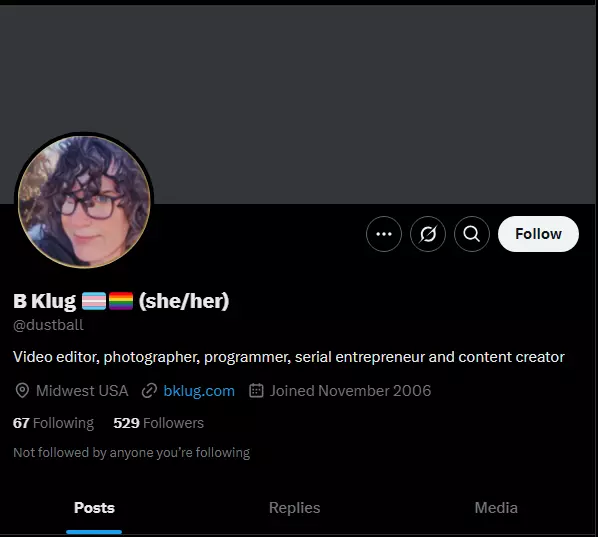Click the transgender flag emoji in name
Screen dimensions: 598x537
(x=94, y=301)
